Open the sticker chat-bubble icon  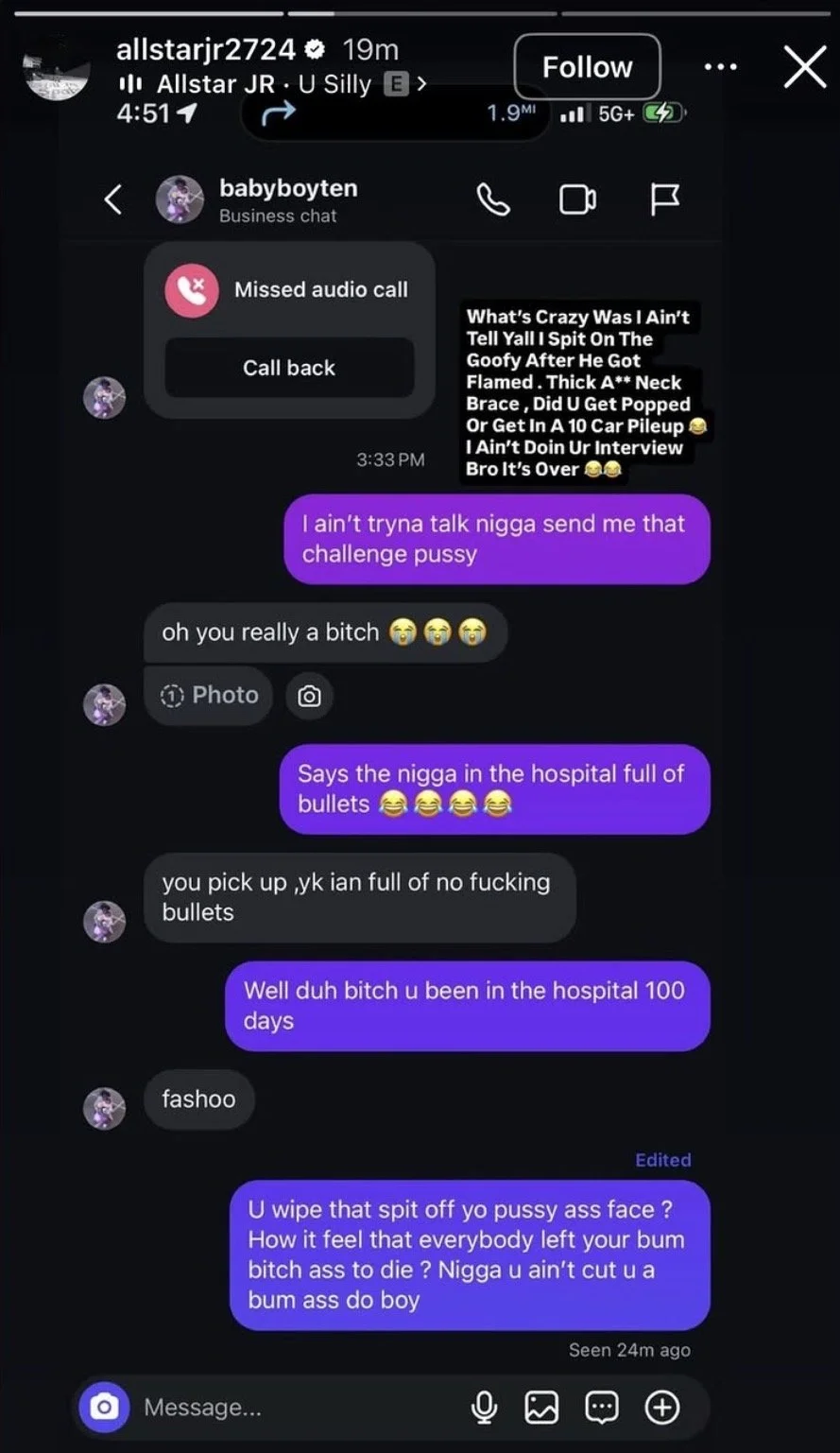coord(602,1408)
